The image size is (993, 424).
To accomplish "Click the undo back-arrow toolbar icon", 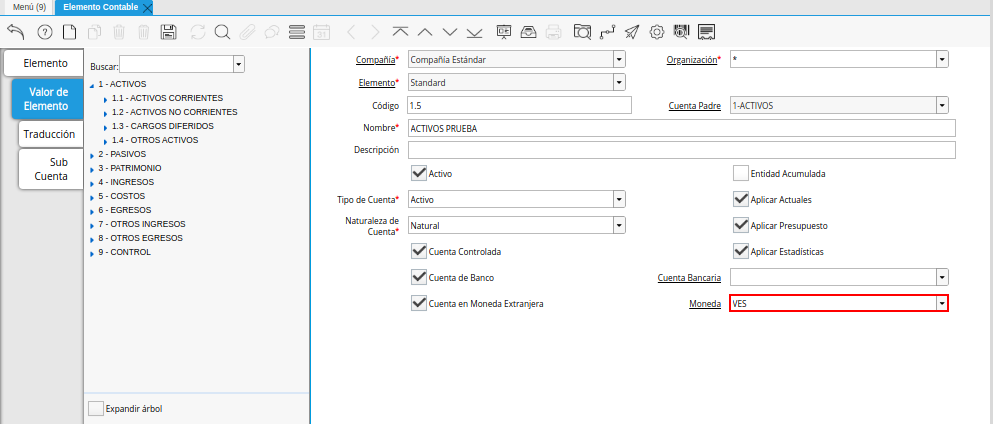I will [16, 32].
